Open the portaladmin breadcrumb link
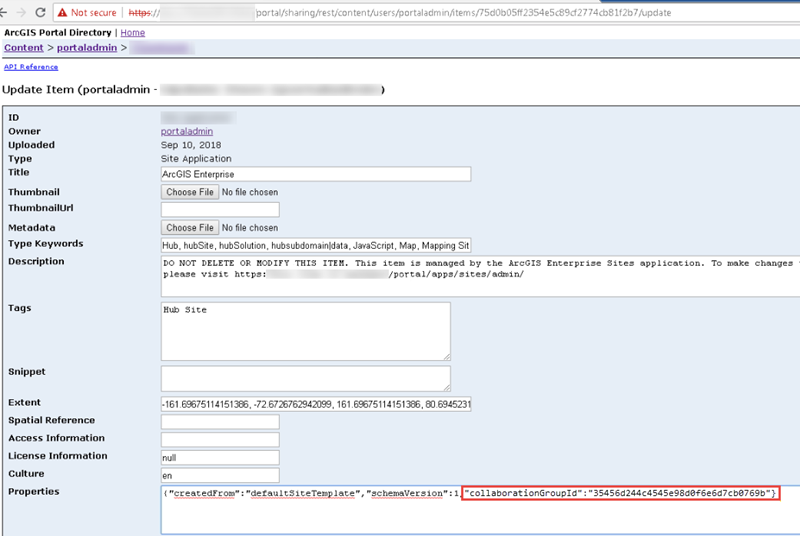 coord(87,47)
